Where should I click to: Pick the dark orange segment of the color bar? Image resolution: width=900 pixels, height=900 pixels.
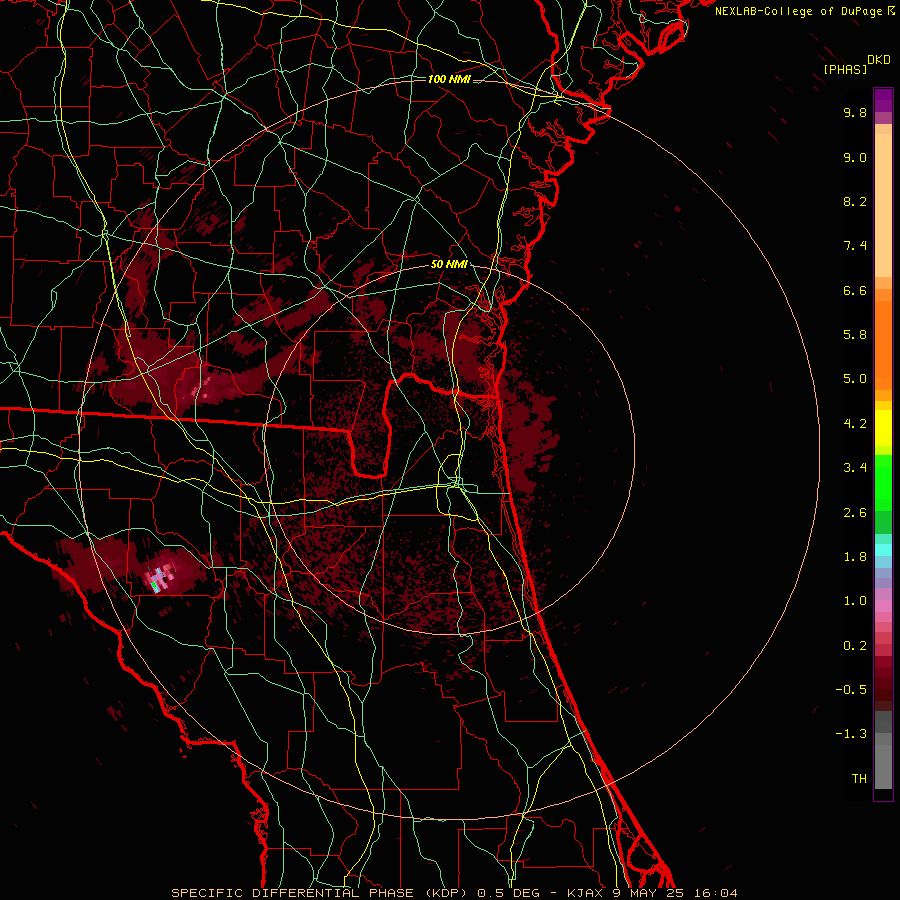[883, 344]
